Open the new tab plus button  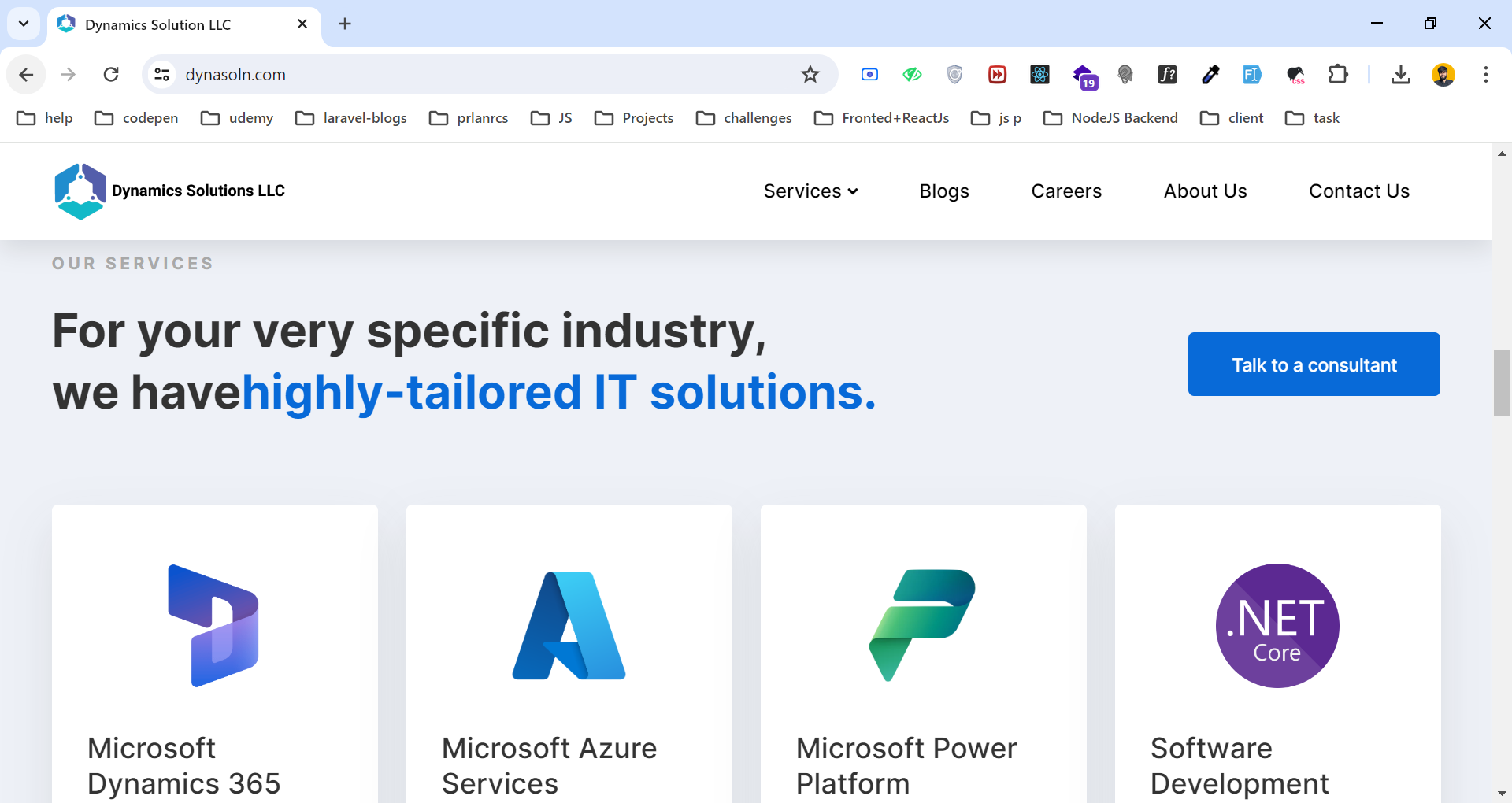[x=345, y=24]
